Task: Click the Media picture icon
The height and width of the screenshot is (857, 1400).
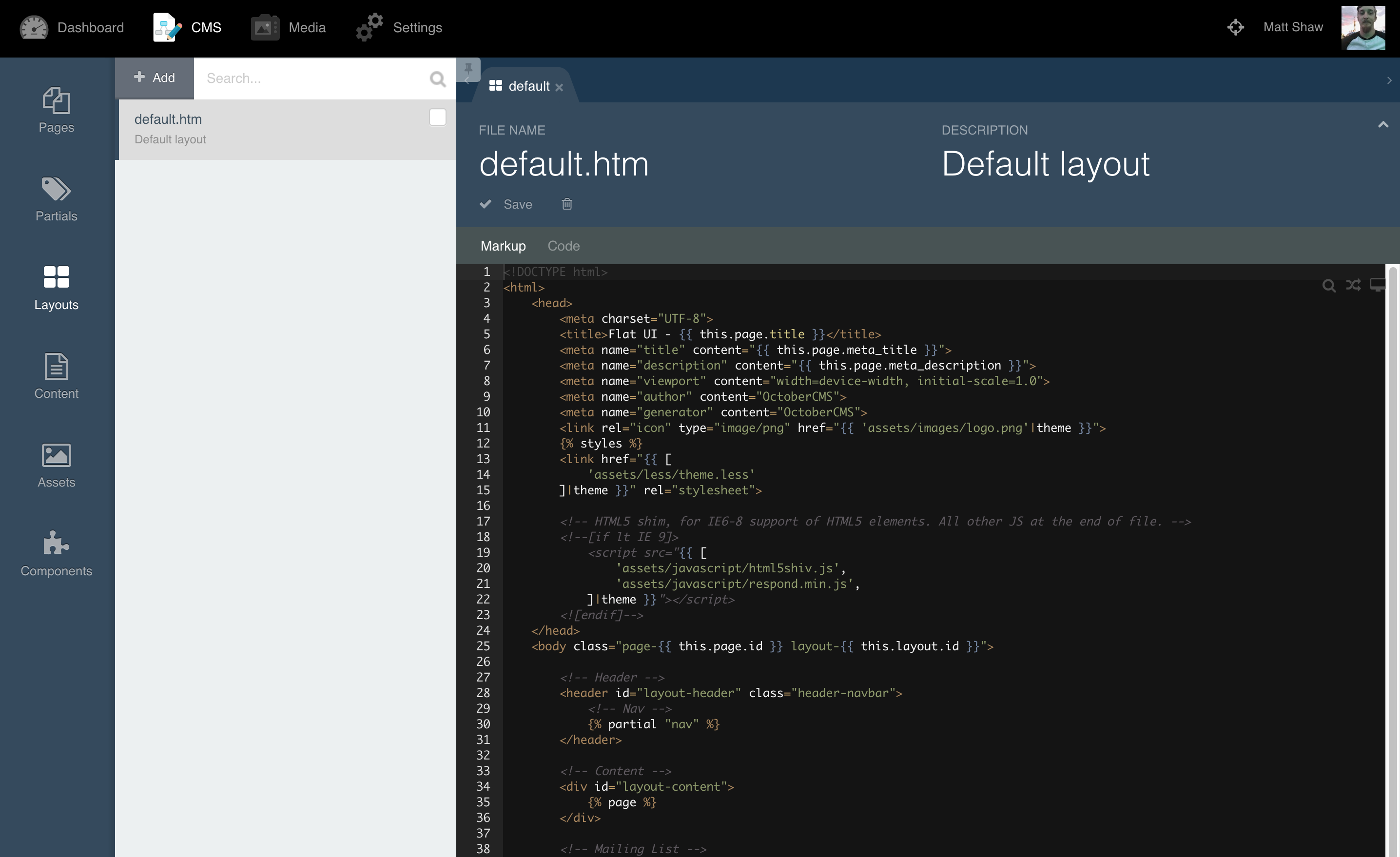Action: pyautogui.click(x=265, y=27)
